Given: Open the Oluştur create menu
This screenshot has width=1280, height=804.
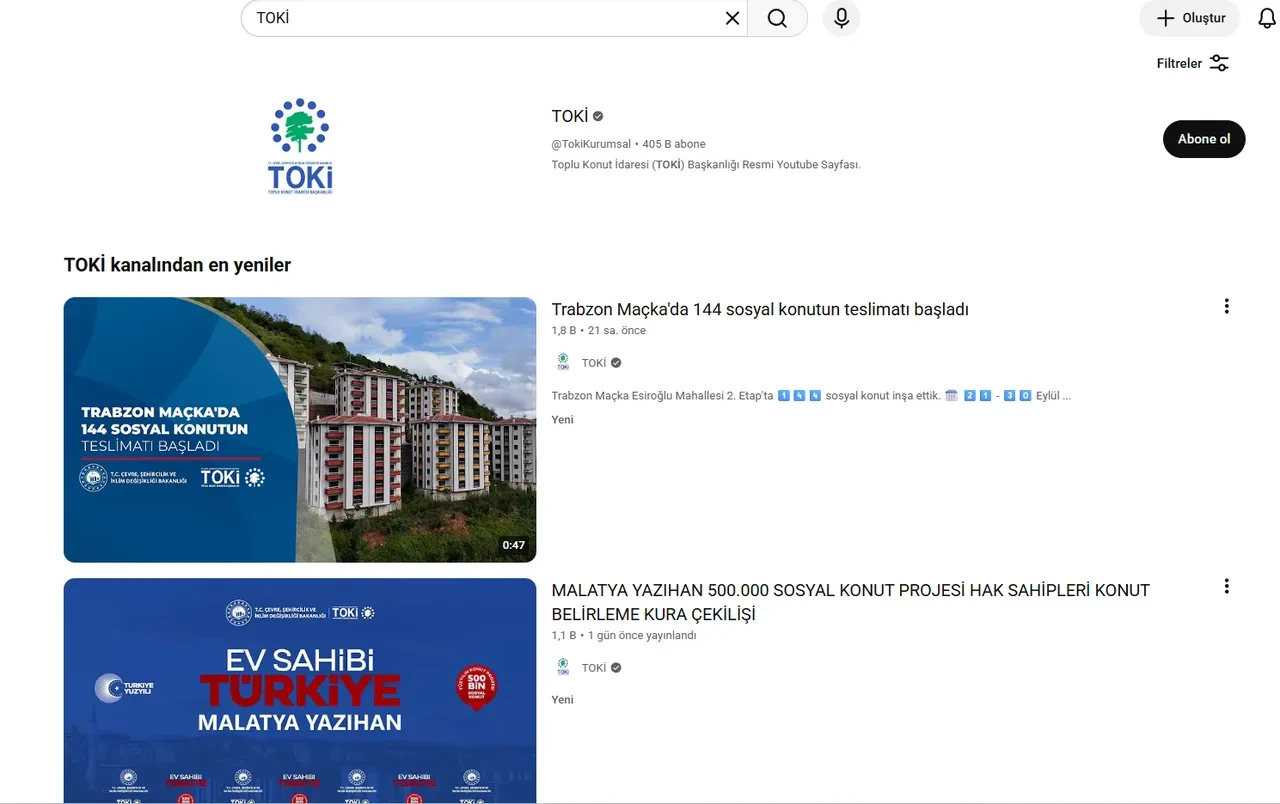Looking at the screenshot, I should [1190, 18].
